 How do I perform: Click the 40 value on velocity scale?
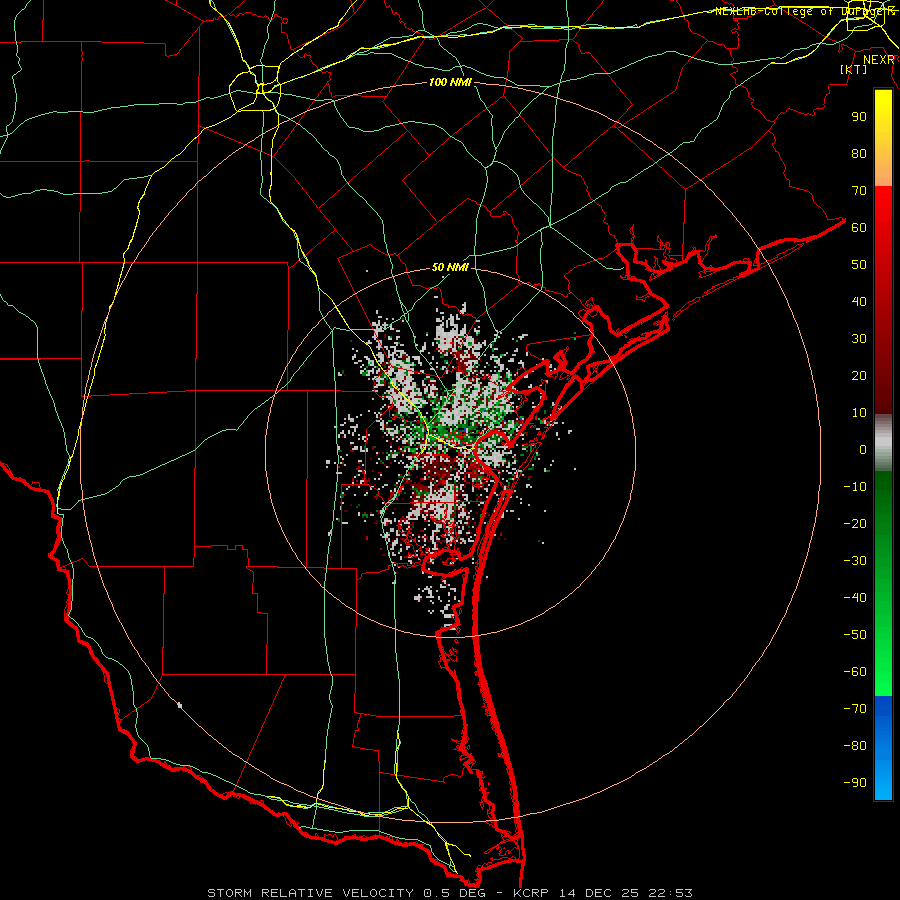(x=859, y=301)
